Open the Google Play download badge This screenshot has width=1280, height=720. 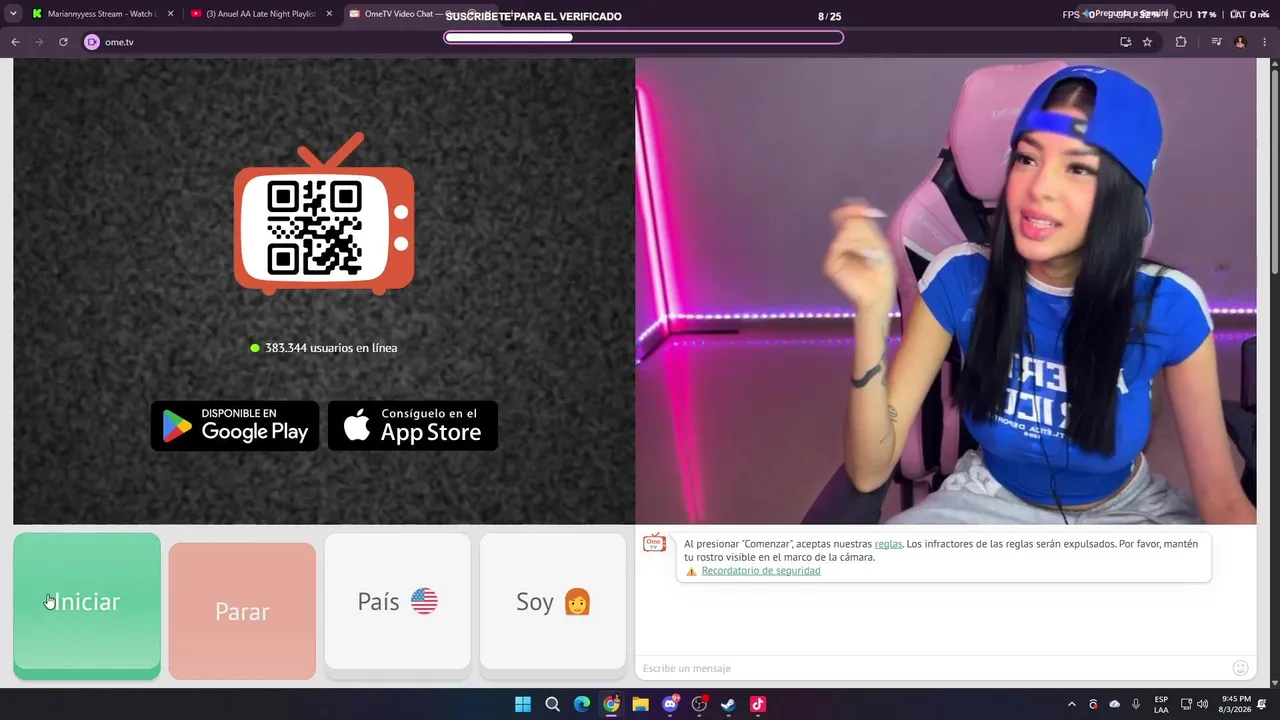point(235,426)
